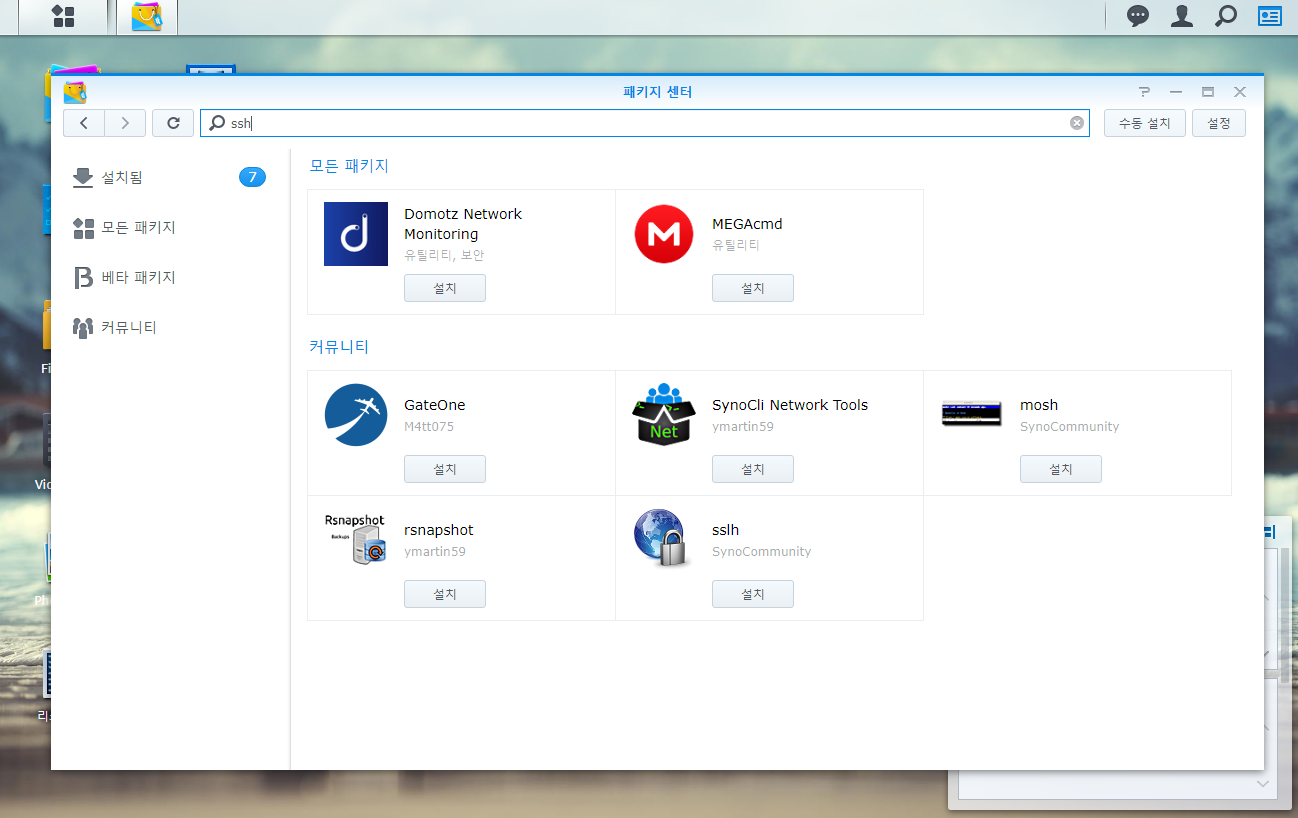Viewport: 1298px width, 818px height.
Task: Click the sslh package name
Action: 726,530
